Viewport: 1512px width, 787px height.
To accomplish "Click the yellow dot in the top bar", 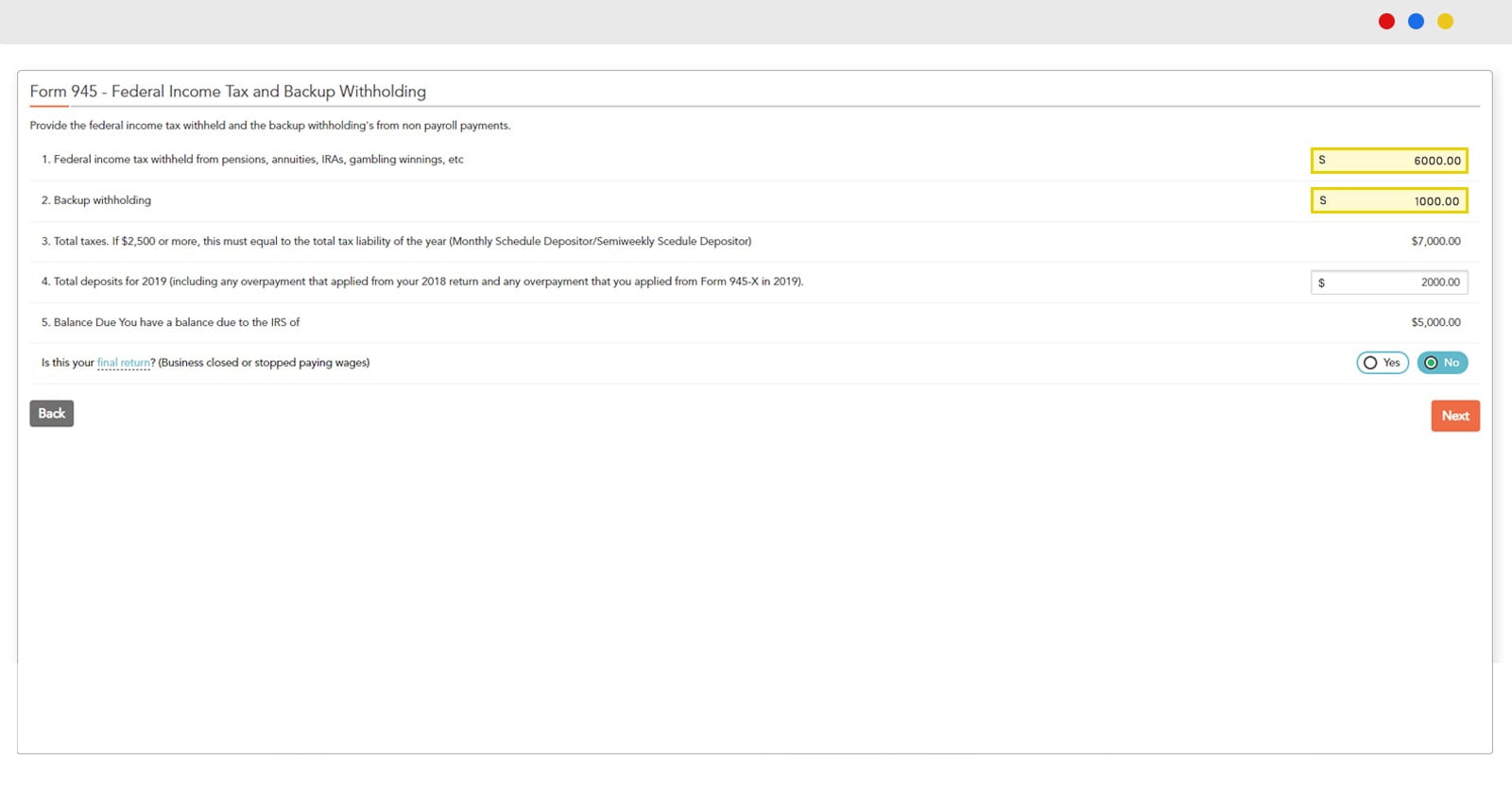I will tap(1445, 22).
